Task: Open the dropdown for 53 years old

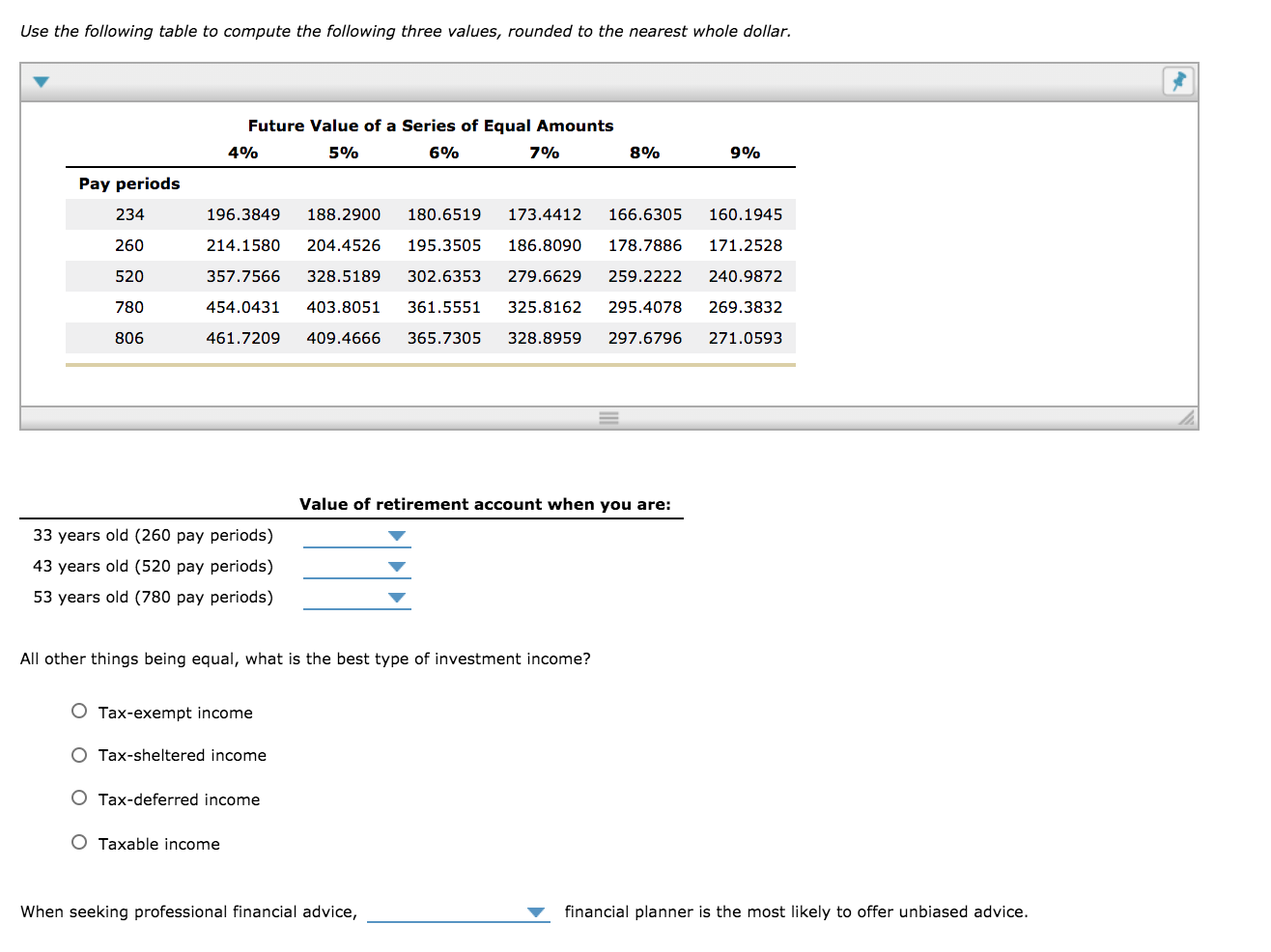Action: (357, 598)
